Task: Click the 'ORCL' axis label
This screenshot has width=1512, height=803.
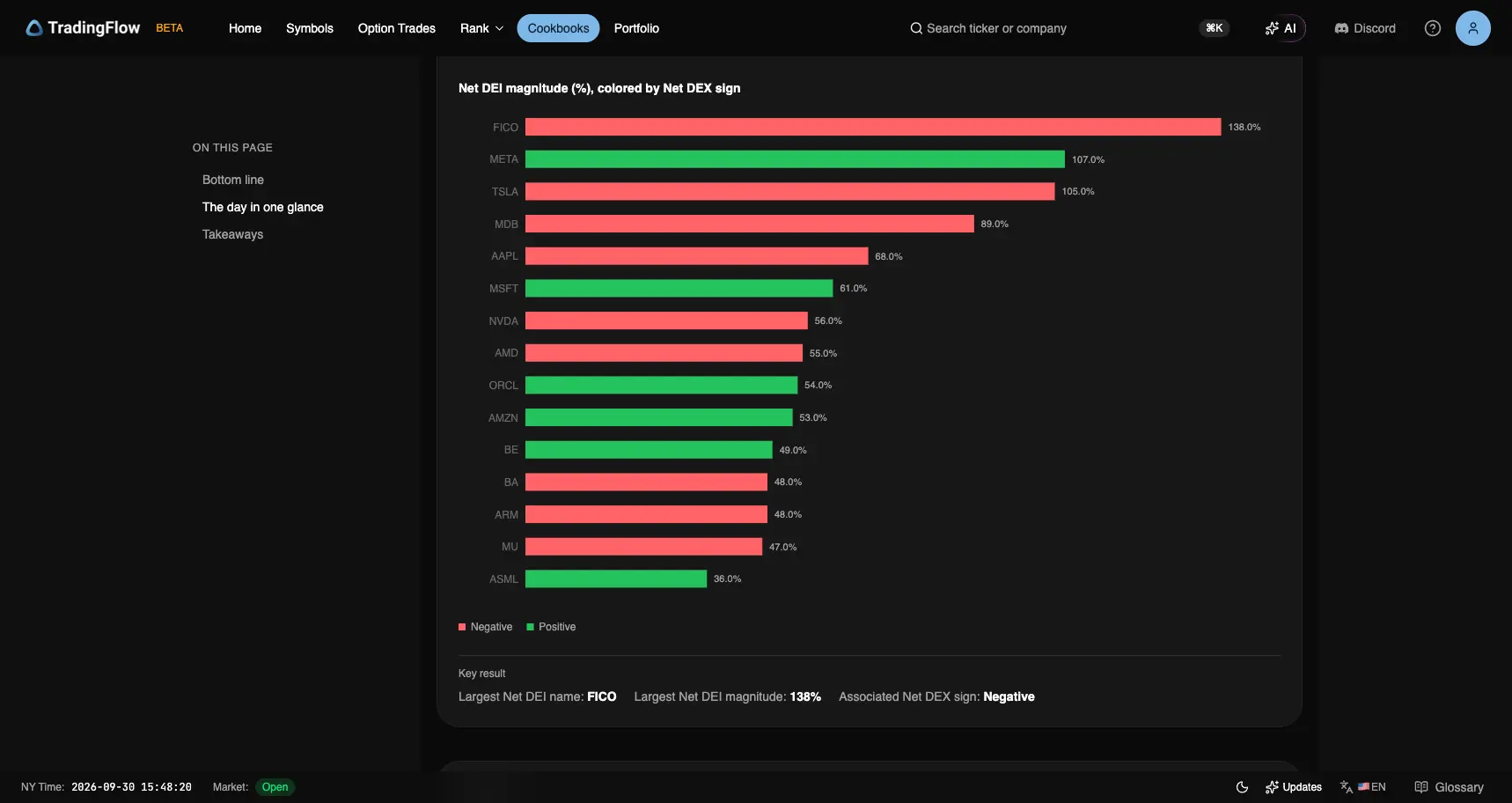Action: (503, 386)
